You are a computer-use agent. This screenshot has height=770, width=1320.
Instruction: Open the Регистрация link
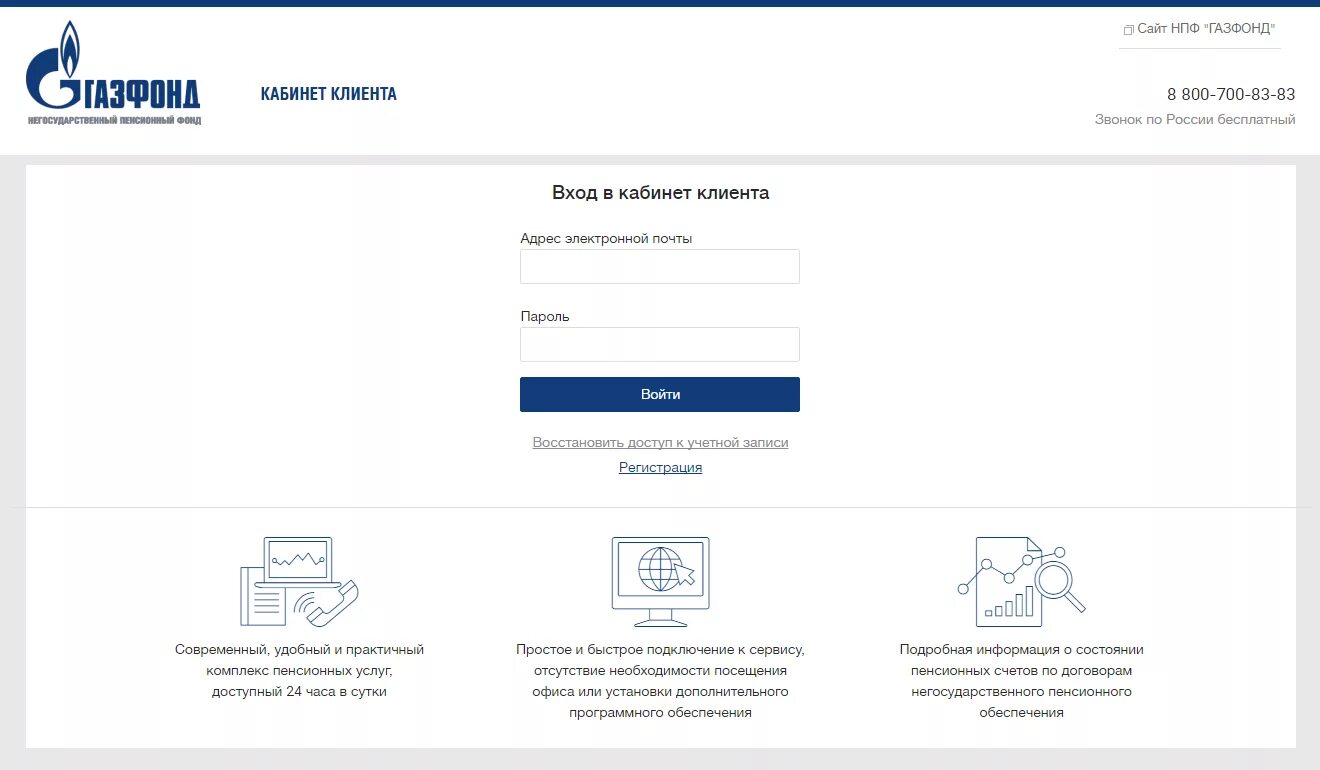tap(660, 467)
